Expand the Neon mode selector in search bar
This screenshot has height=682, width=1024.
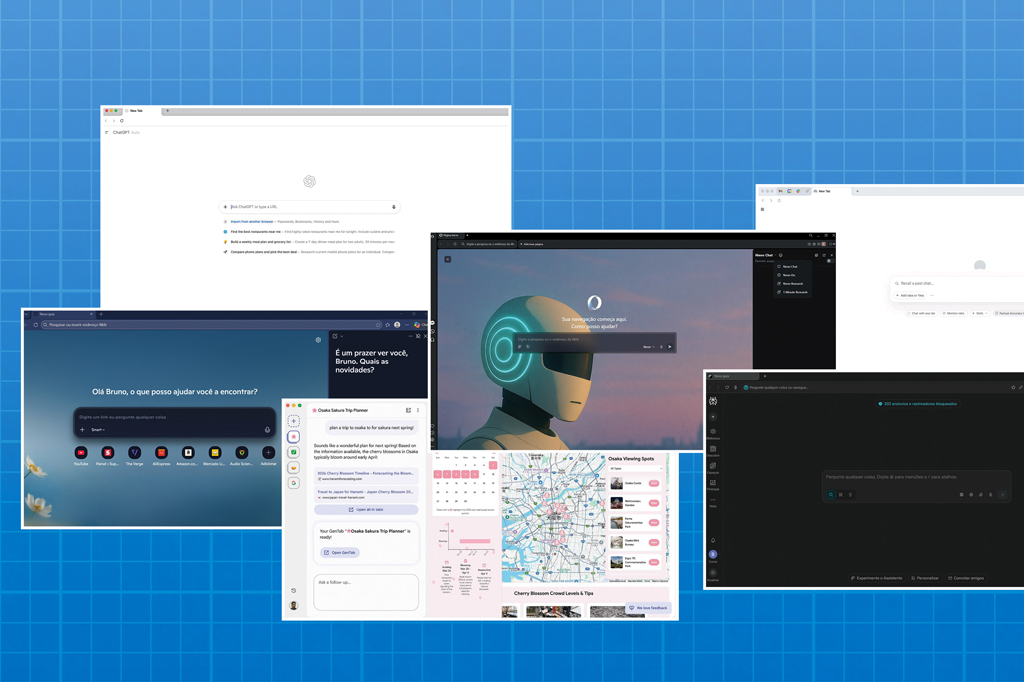pos(648,347)
